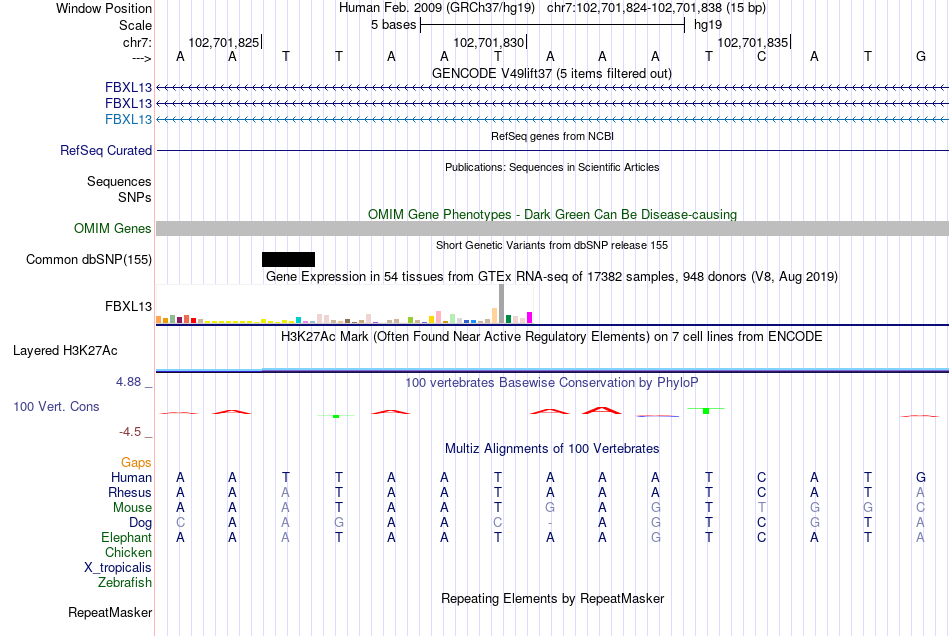Select the Human alignment row label

[x=131, y=478]
